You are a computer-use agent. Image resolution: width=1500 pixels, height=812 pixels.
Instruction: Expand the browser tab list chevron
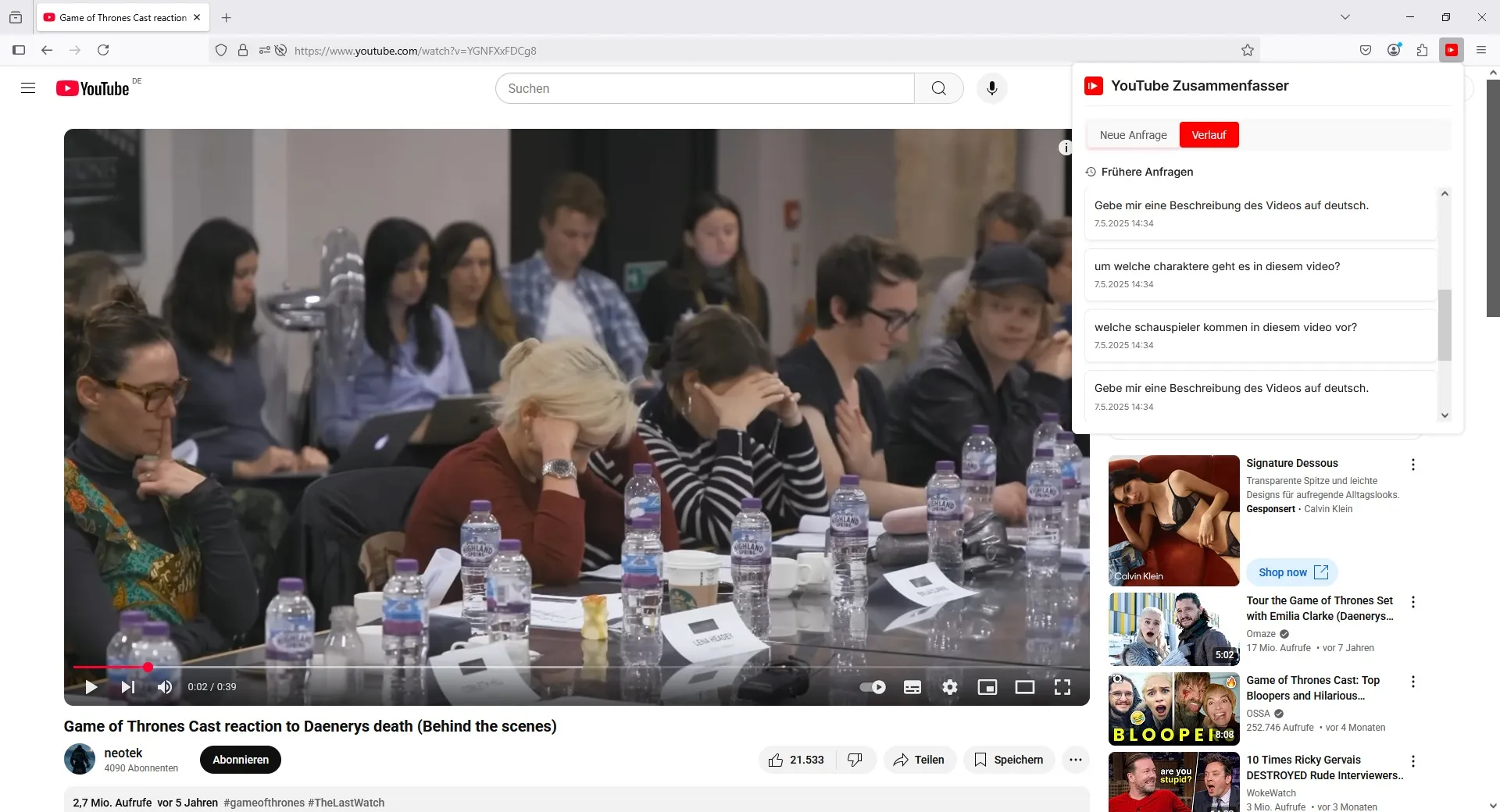1345,17
